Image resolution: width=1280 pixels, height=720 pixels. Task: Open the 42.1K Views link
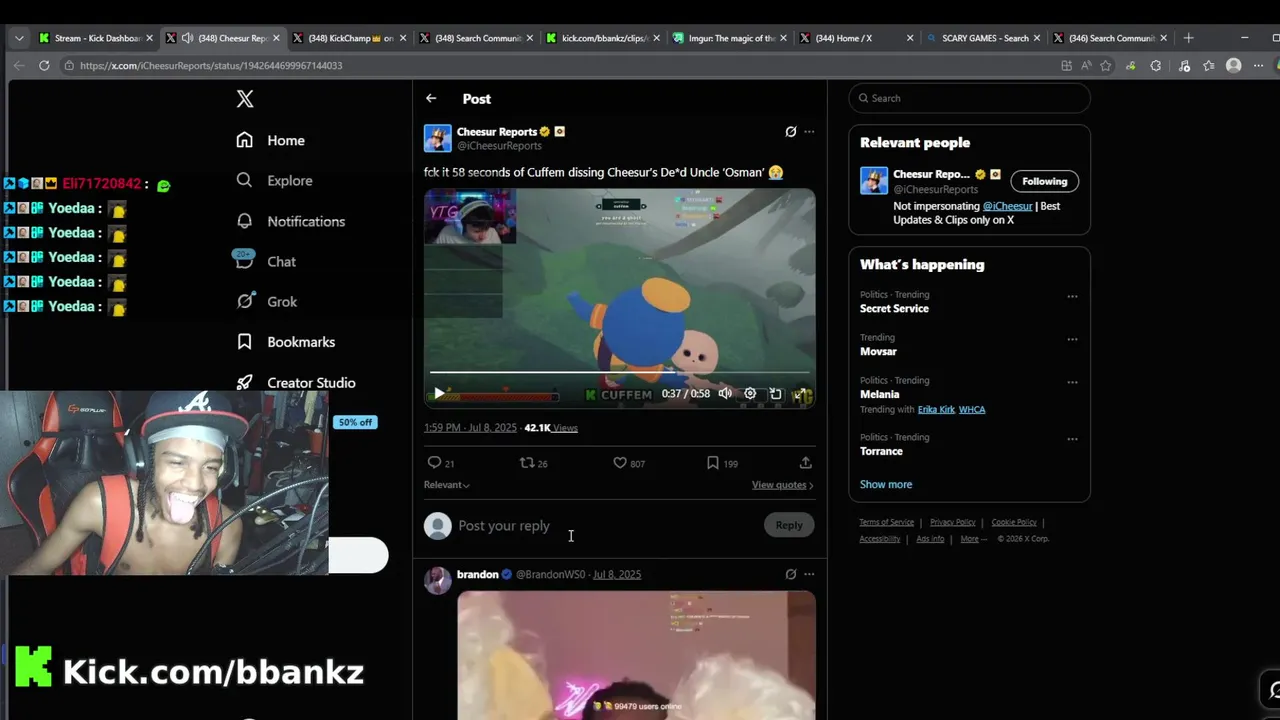coord(551,427)
